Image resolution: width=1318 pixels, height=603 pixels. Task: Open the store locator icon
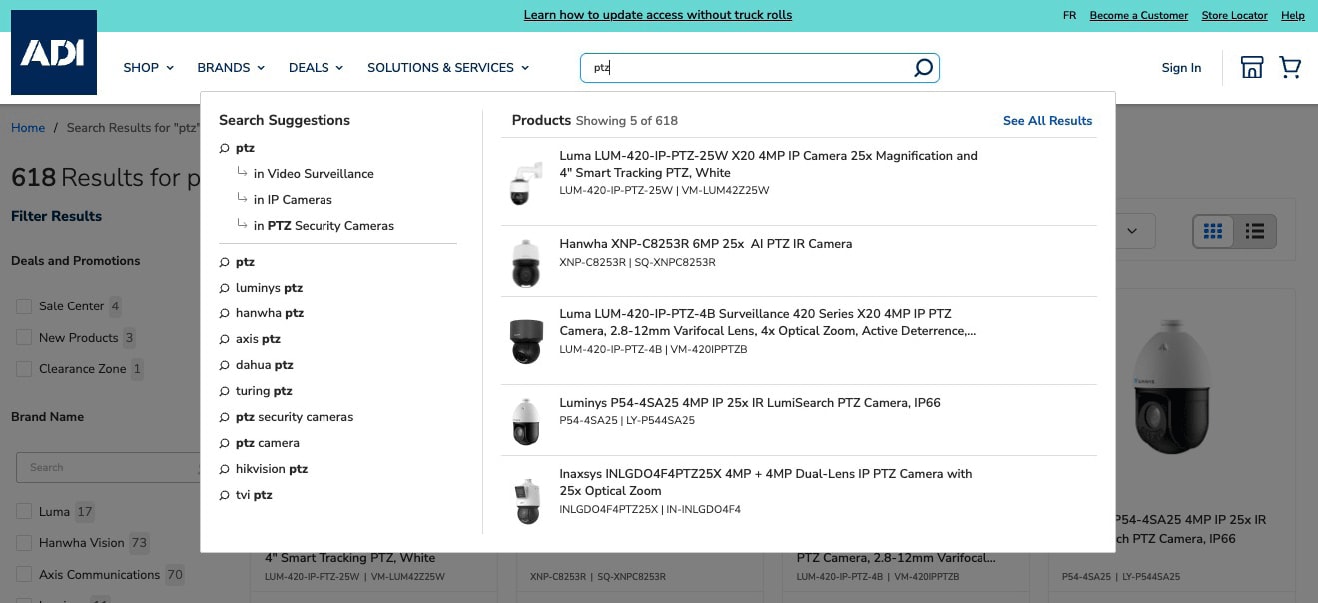[1251, 68]
